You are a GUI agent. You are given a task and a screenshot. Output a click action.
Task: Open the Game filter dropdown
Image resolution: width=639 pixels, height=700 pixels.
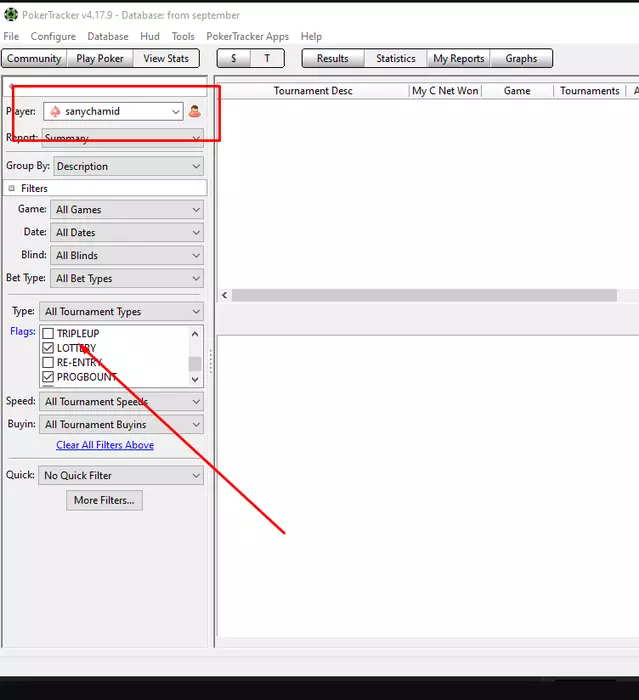point(127,209)
